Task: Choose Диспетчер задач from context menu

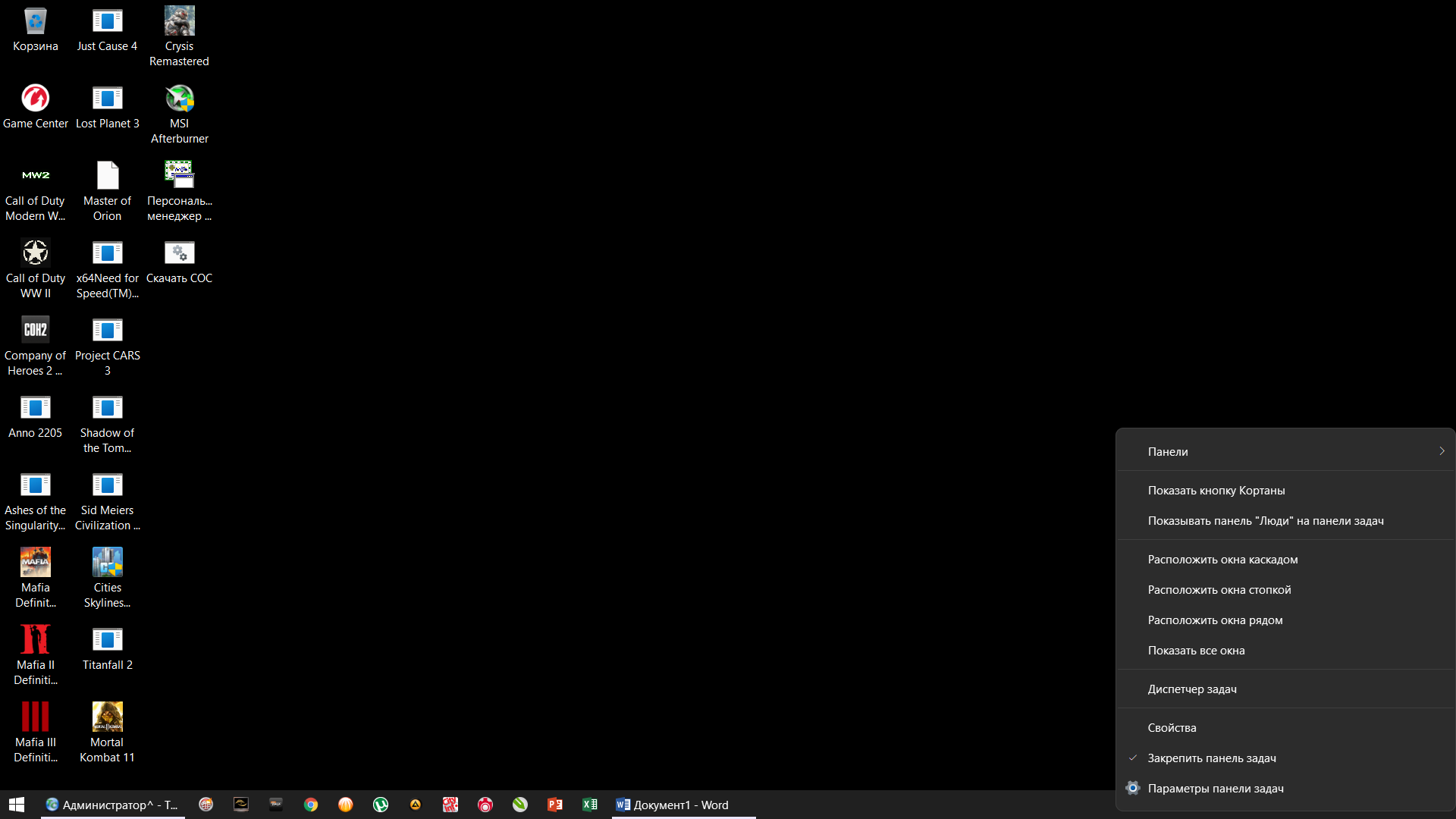Action: pyautogui.click(x=1191, y=689)
